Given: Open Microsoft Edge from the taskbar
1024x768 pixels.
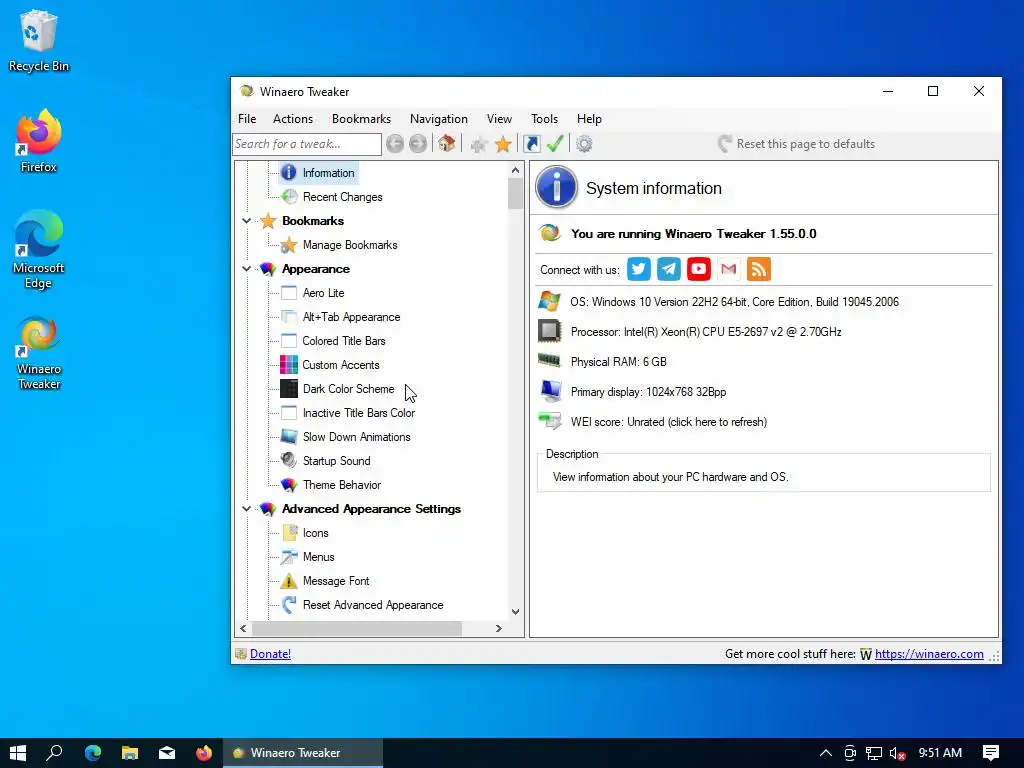Looking at the screenshot, I should tap(93, 753).
